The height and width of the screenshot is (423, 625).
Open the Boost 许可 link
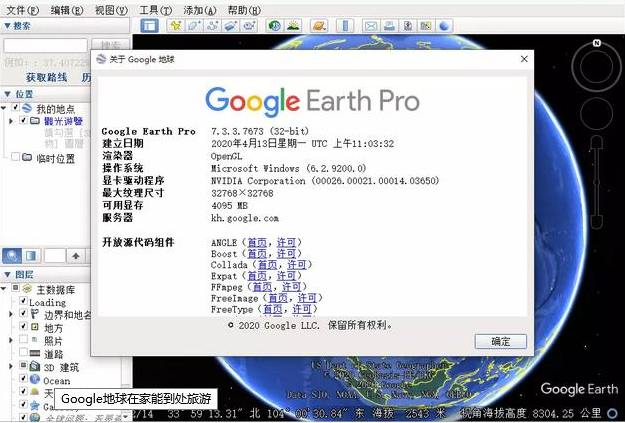[287, 254]
